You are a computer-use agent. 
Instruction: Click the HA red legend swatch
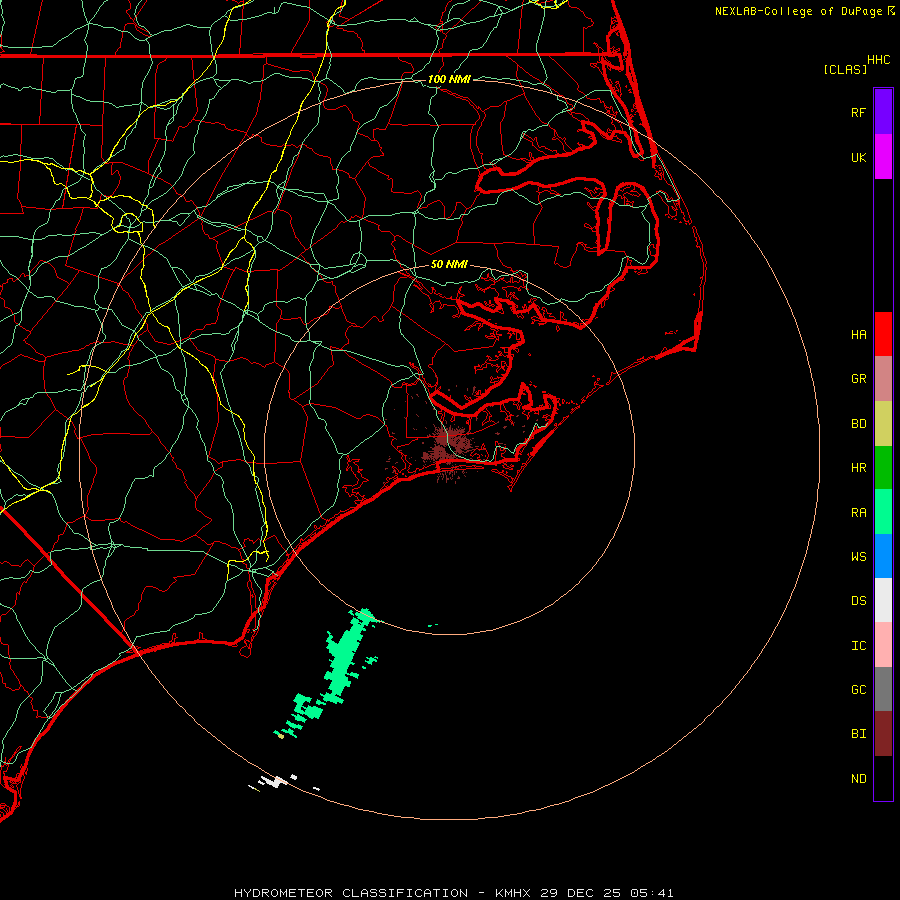[x=883, y=334]
